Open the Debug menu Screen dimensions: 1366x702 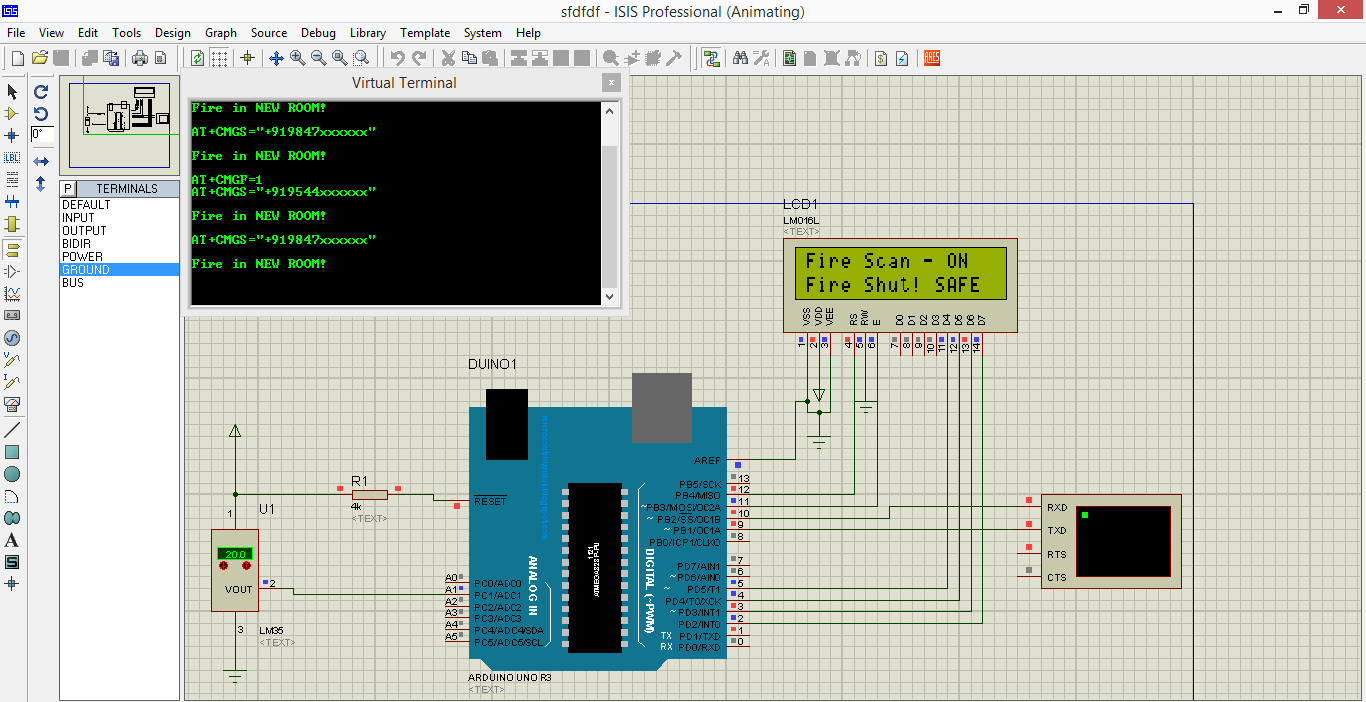pyautogui.click(x=318, y=32)
